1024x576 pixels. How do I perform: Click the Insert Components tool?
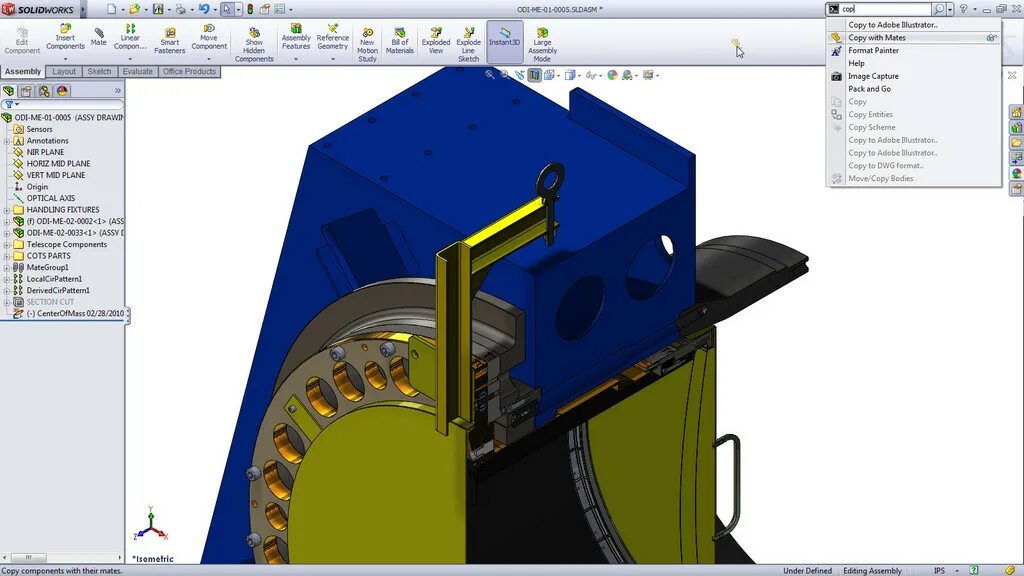pos(65,37)
